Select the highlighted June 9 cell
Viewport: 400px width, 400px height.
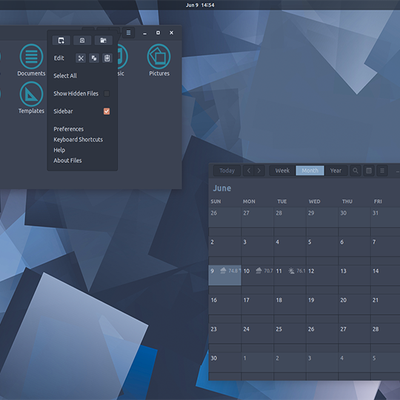coord(225,275)
